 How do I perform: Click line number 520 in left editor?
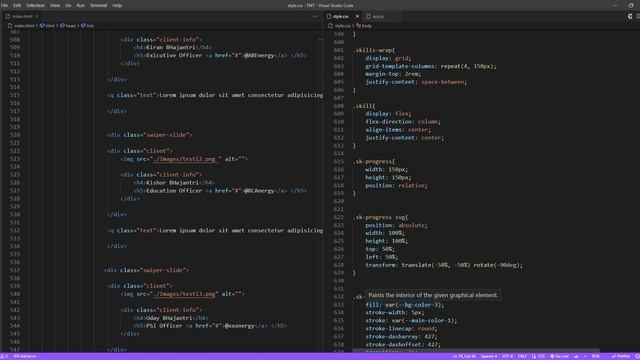tap(15, 135)
